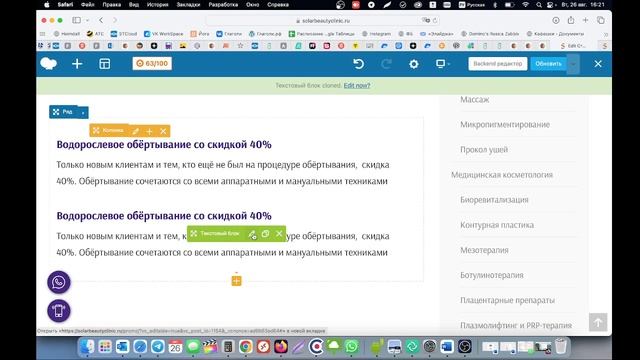The height and width of the screenshot is (360, 640).
Task: Open the Ботулинотерапия link
Action: tap(491, 275)
